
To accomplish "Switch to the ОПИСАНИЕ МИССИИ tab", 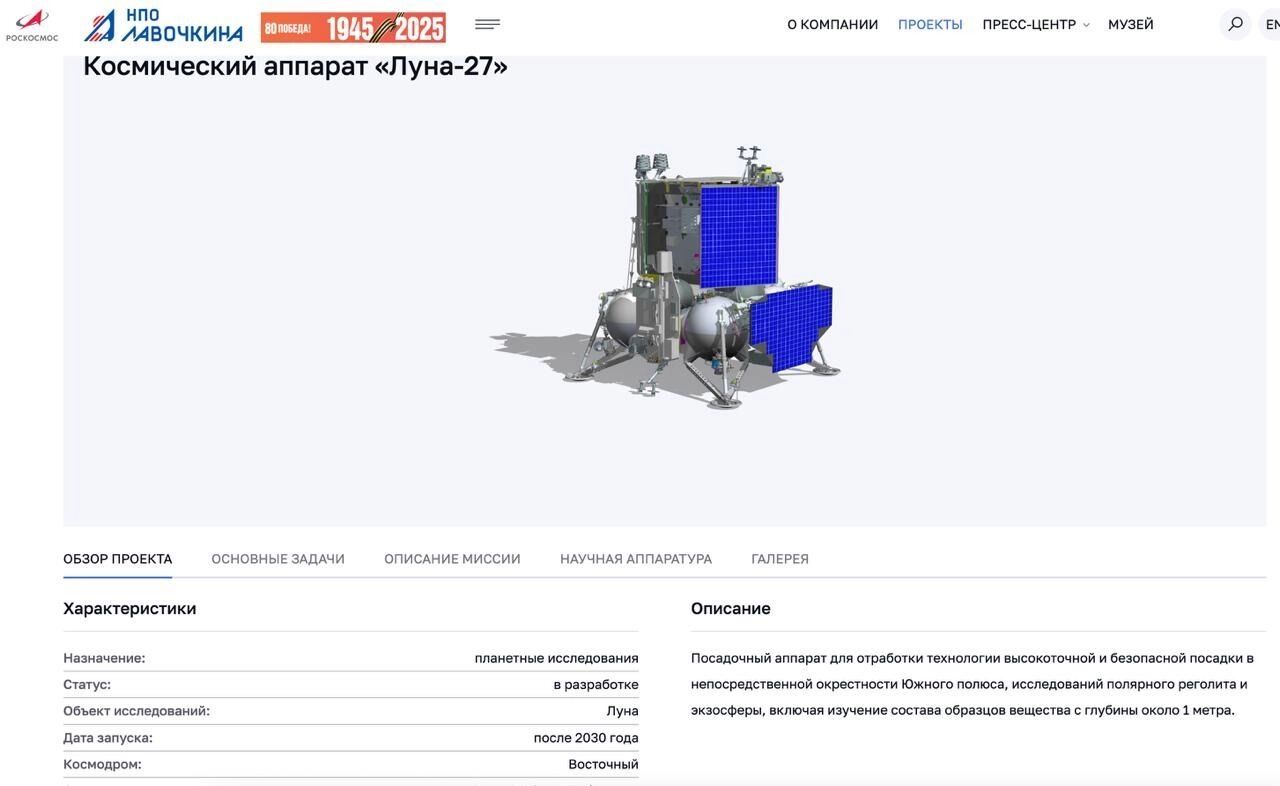I will click(452, 559).
